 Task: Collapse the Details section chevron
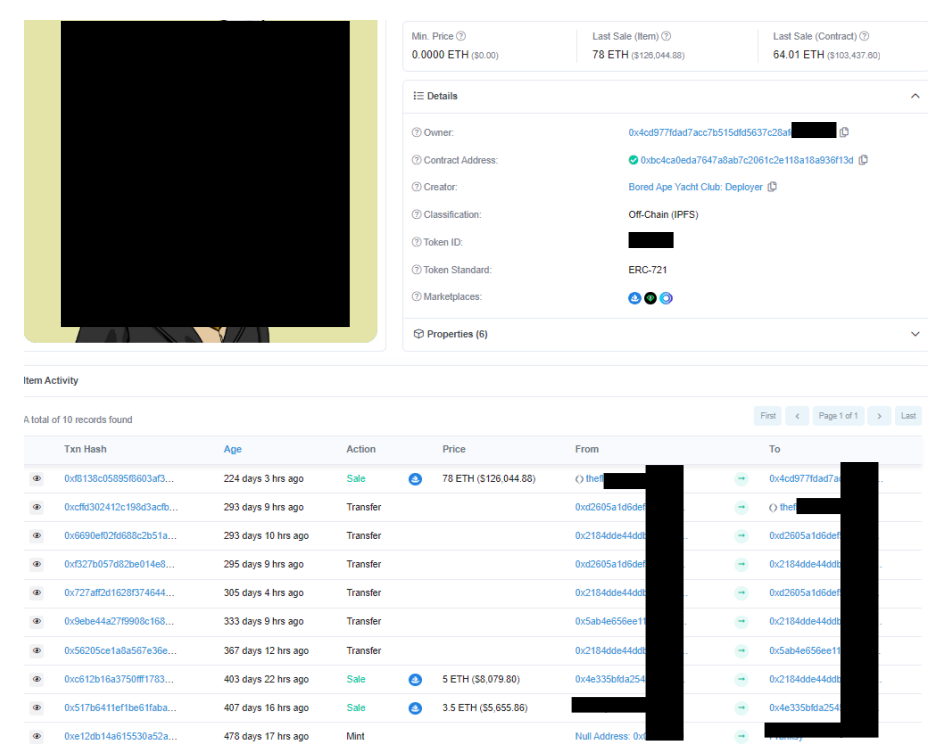(915, 96)
